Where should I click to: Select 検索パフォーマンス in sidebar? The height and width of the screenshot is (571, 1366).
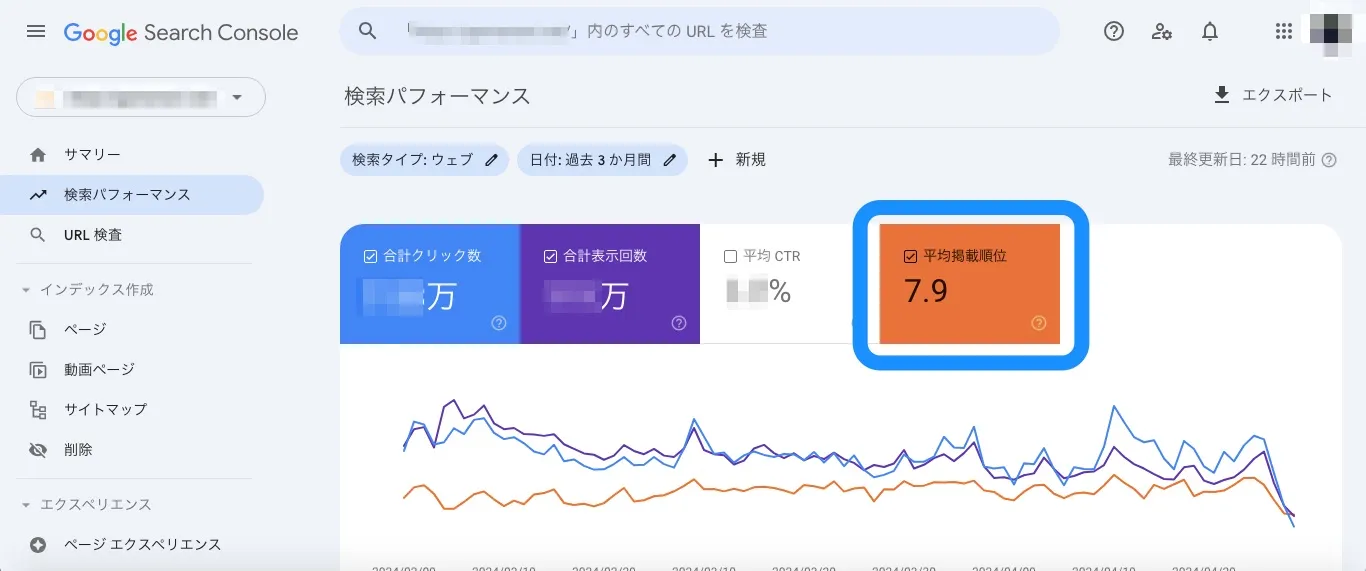pos(132,195)
